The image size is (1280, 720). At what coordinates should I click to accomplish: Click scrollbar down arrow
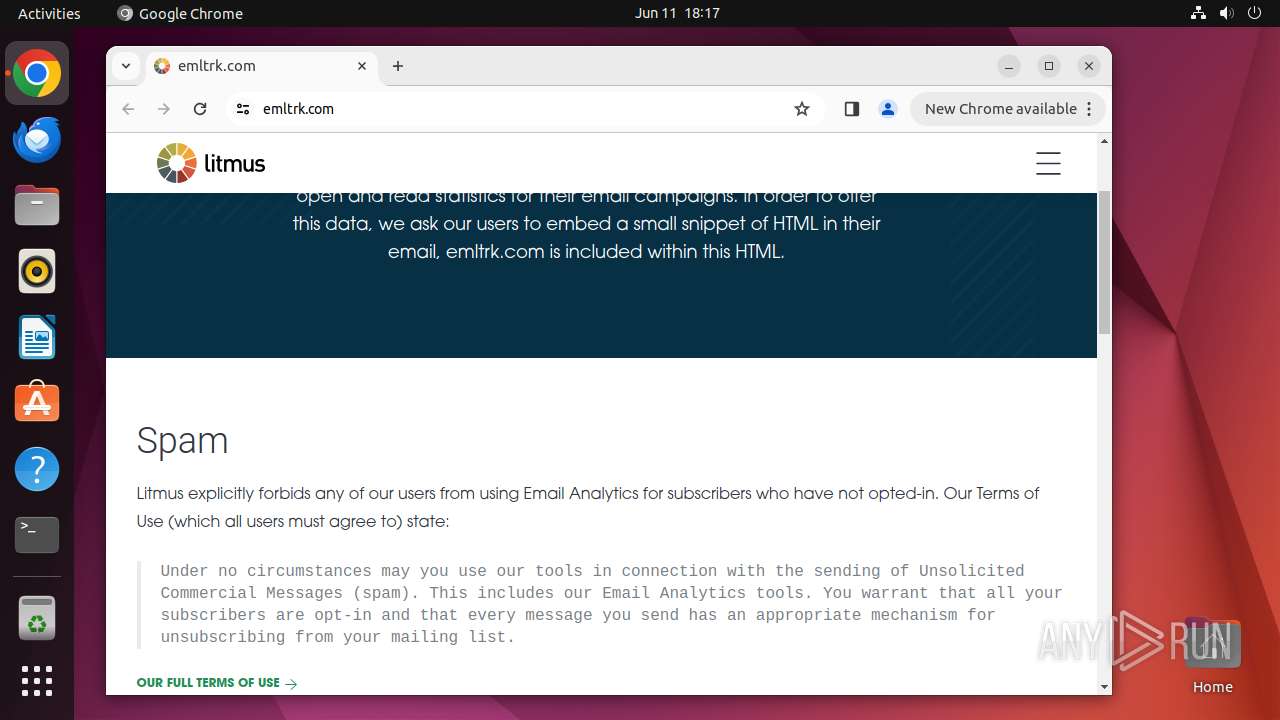point(1104,687)
